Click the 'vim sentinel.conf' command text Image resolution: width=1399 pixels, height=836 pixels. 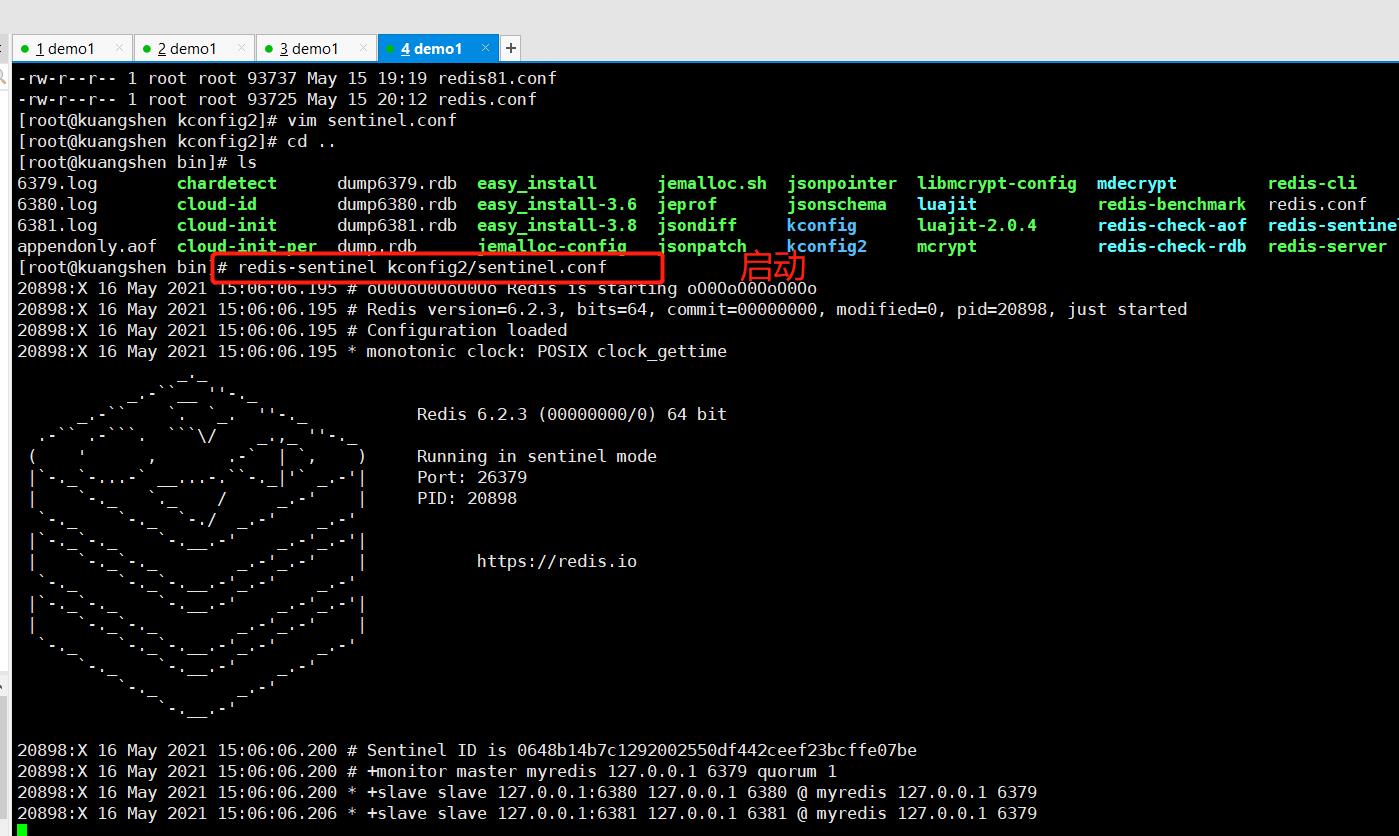(x=372, y=120)
